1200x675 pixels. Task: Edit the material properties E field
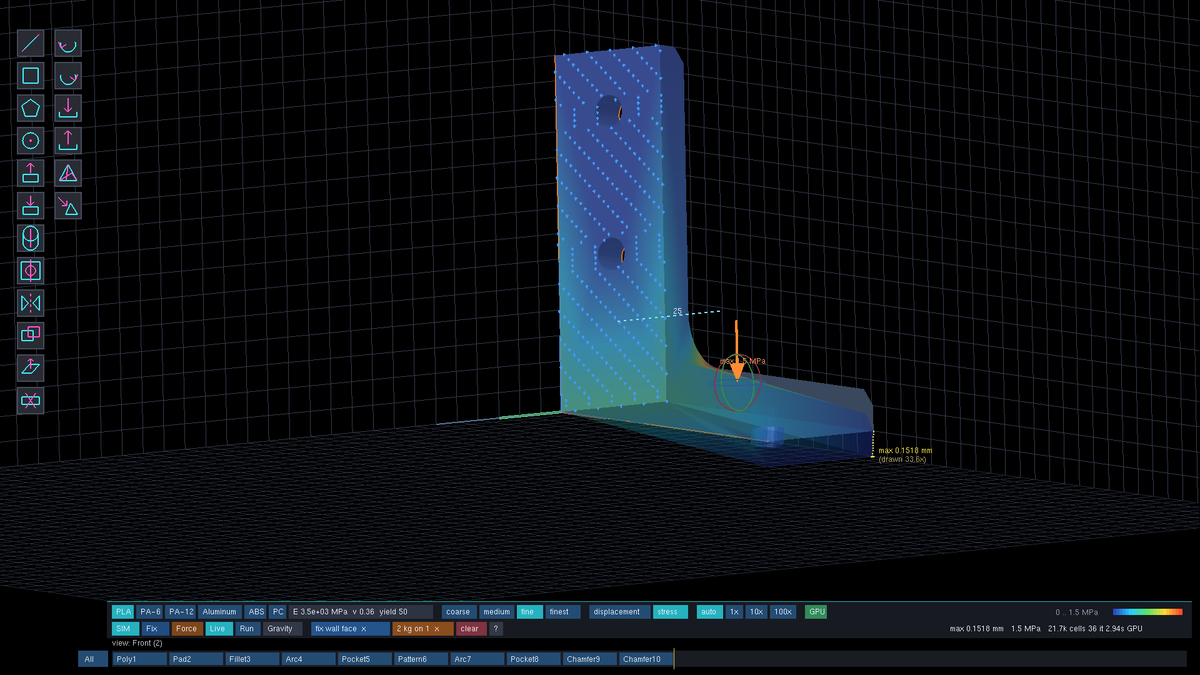[x=361, y=611]
